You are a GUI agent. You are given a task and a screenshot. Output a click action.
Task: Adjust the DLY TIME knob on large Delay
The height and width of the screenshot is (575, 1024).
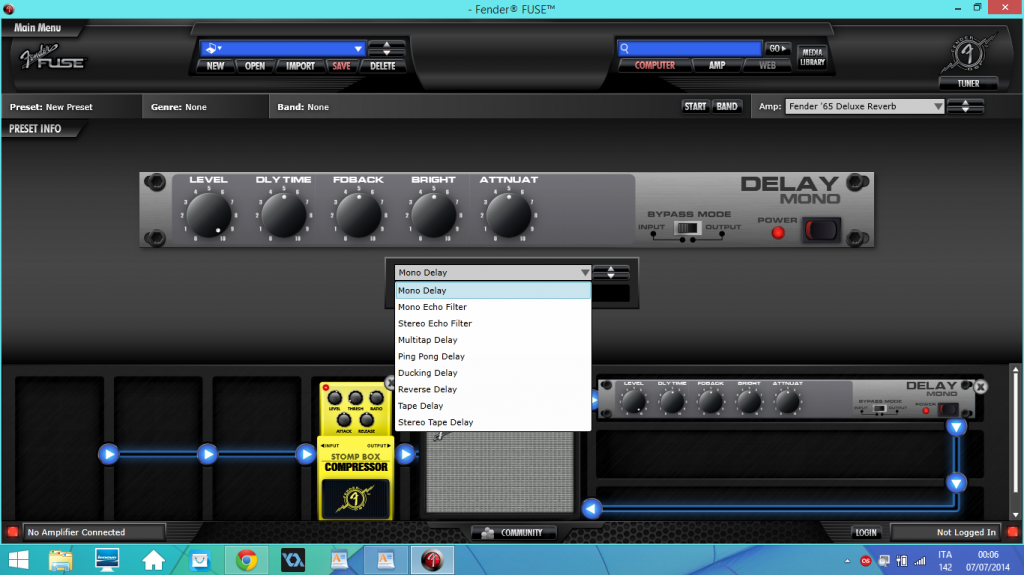(283, 215)
